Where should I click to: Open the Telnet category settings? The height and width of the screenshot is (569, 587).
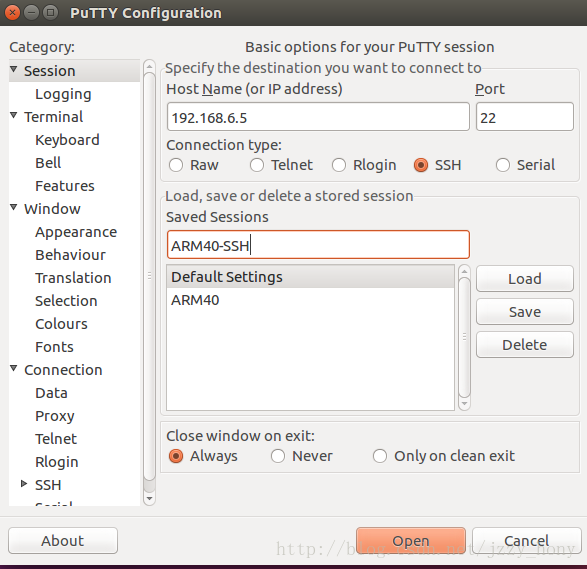click(56, 439)
